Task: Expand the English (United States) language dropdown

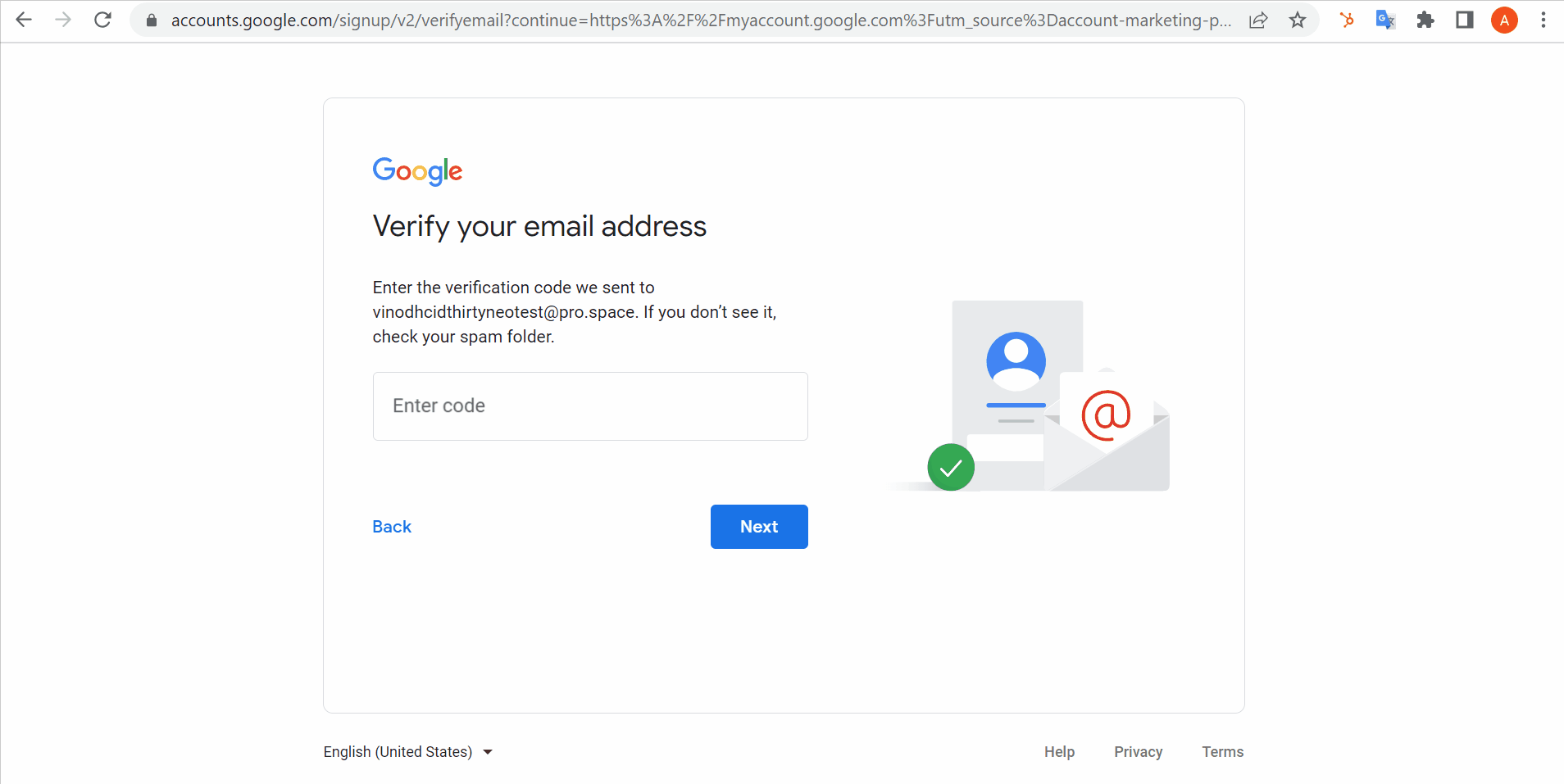Action: tap(408, 752)
